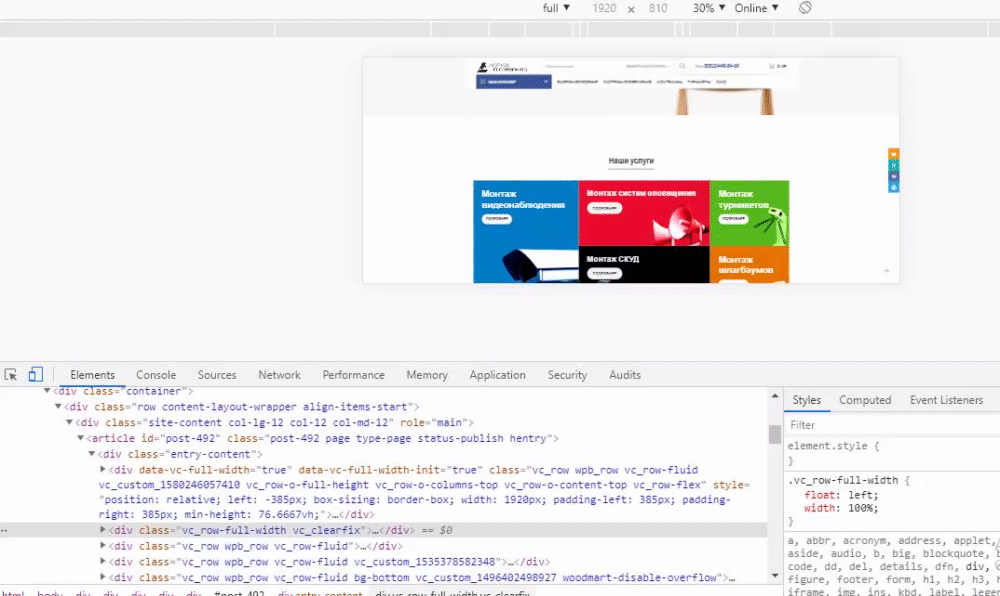Open the Online network throttling dropdown
The image size is (1000, 596).
click(x=756, y=8)
